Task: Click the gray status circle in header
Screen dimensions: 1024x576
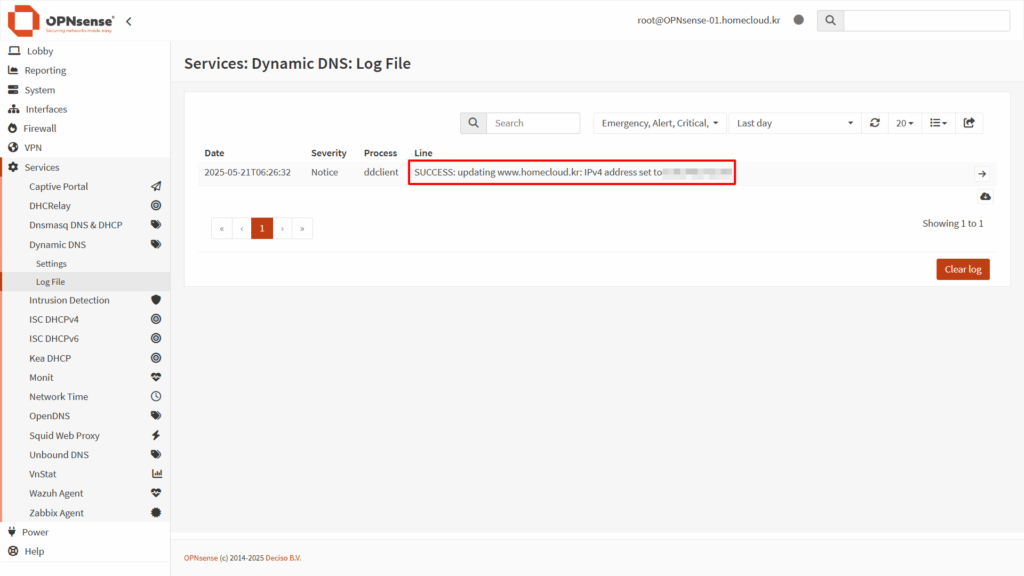Action: point(798,20)
